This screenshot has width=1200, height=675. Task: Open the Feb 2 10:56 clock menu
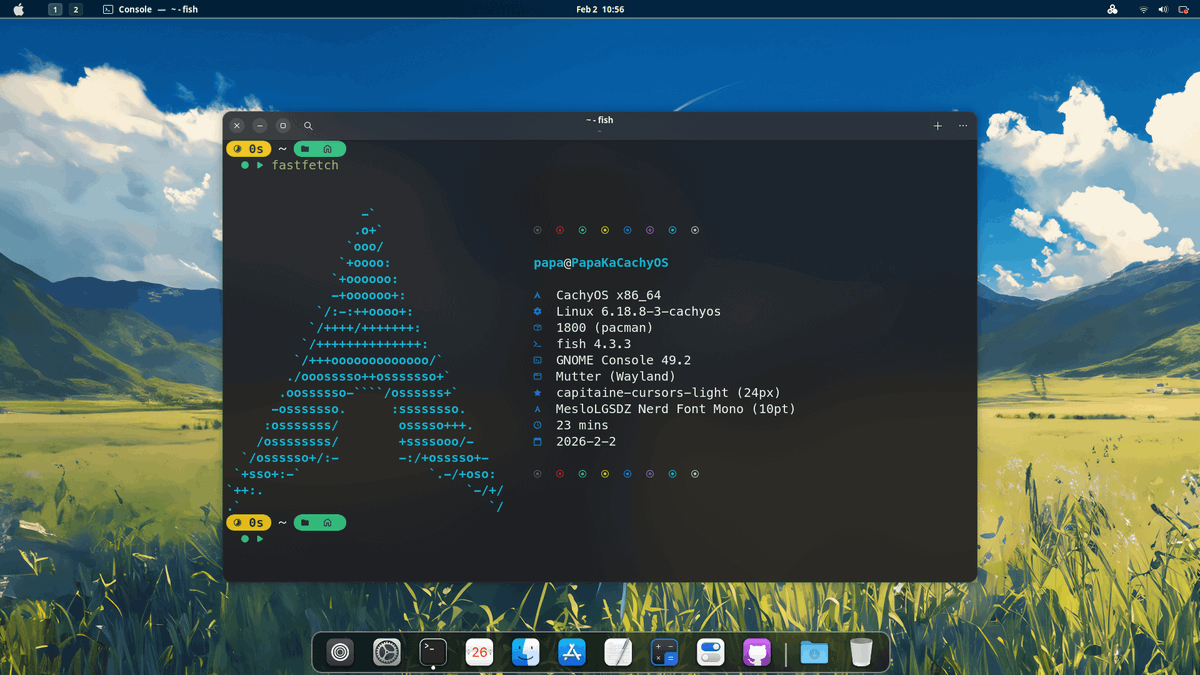point(600,9)
